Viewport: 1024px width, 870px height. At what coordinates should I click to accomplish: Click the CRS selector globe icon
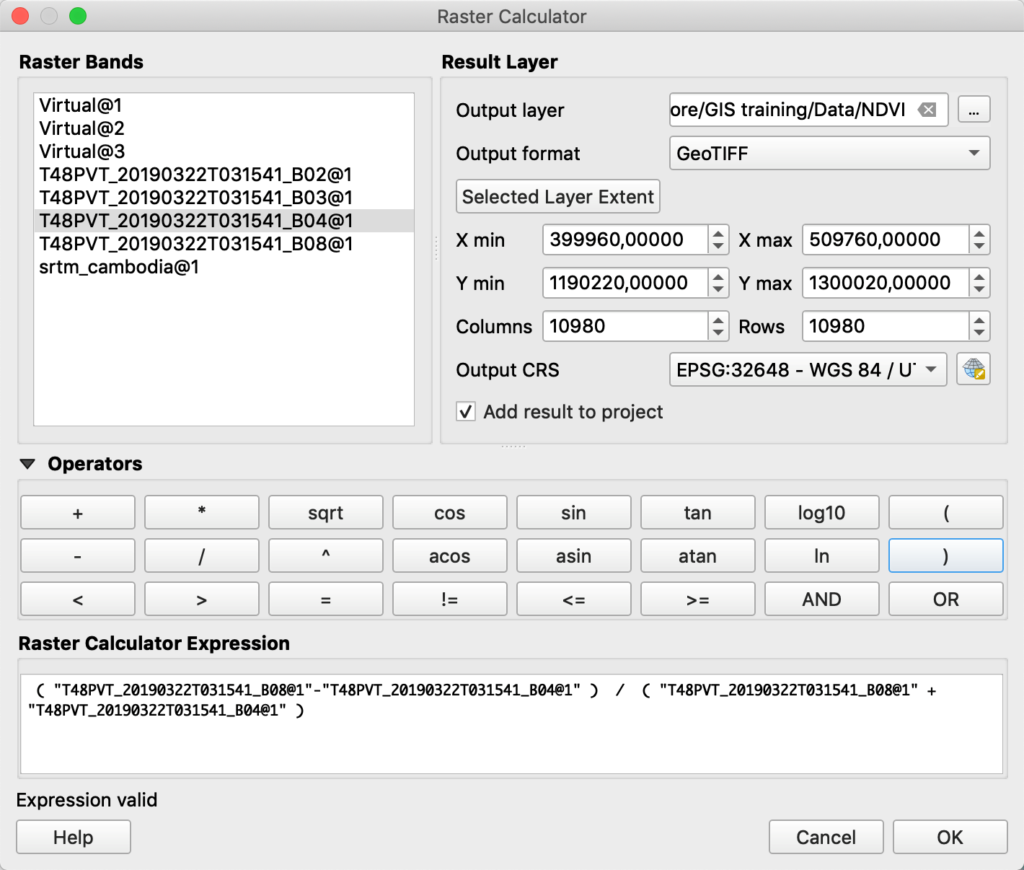(x=973, y=370)
